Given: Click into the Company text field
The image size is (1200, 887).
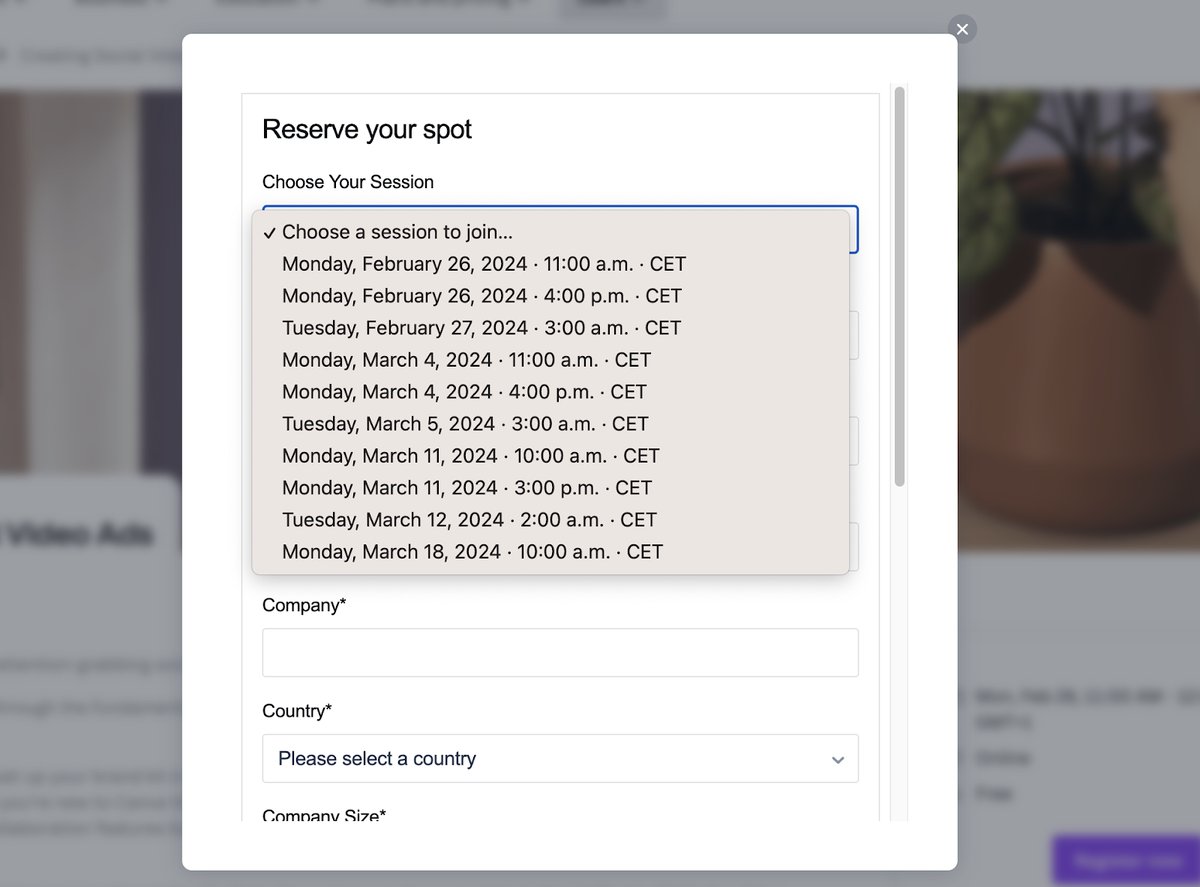Looking at the screenshot, I should tap(560, 652).
